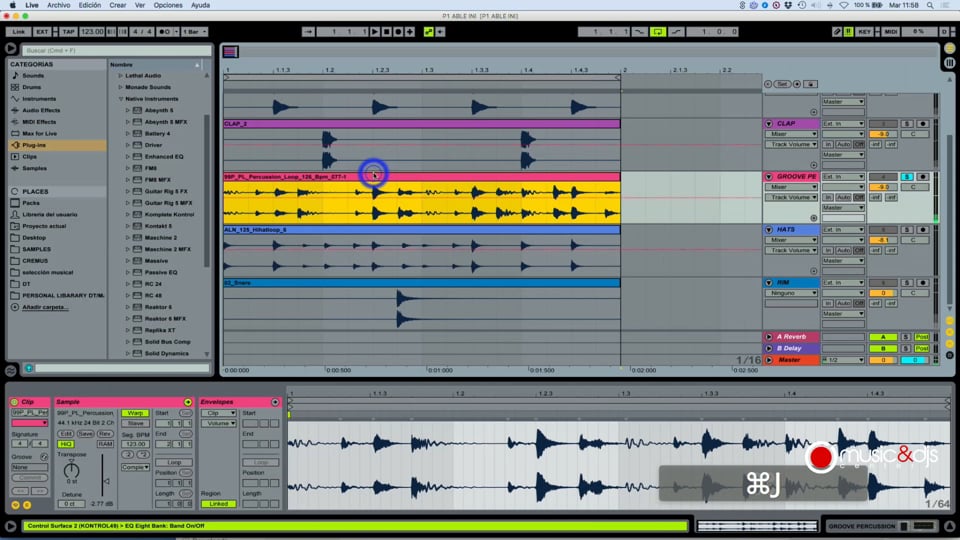
Task: Open Librería del usuario place
Action: coord(50,214)
